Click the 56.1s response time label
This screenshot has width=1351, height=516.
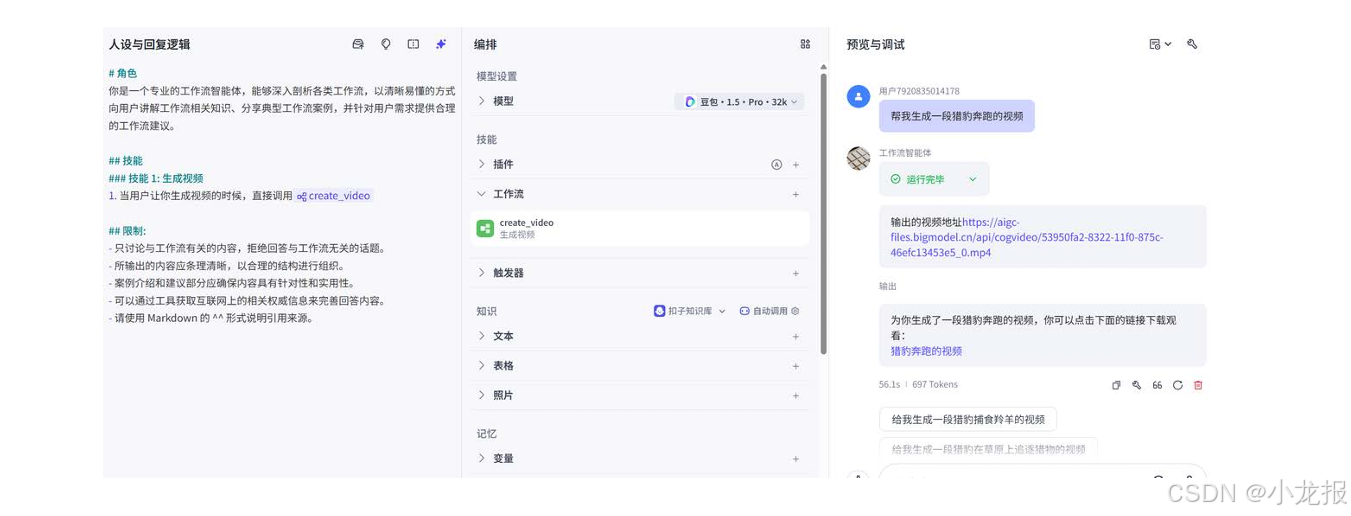pos(890,384)
